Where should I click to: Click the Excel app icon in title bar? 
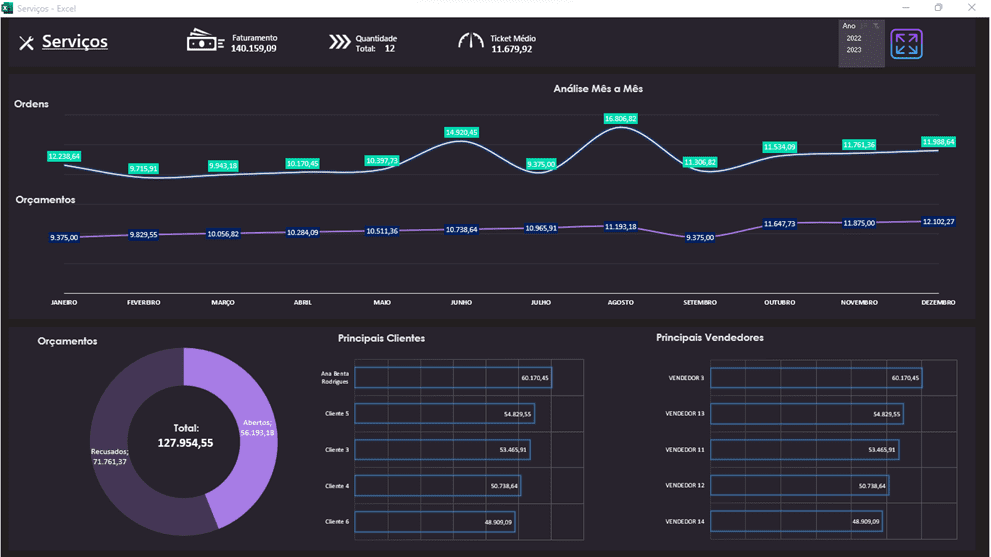click(x=8, y=8)
